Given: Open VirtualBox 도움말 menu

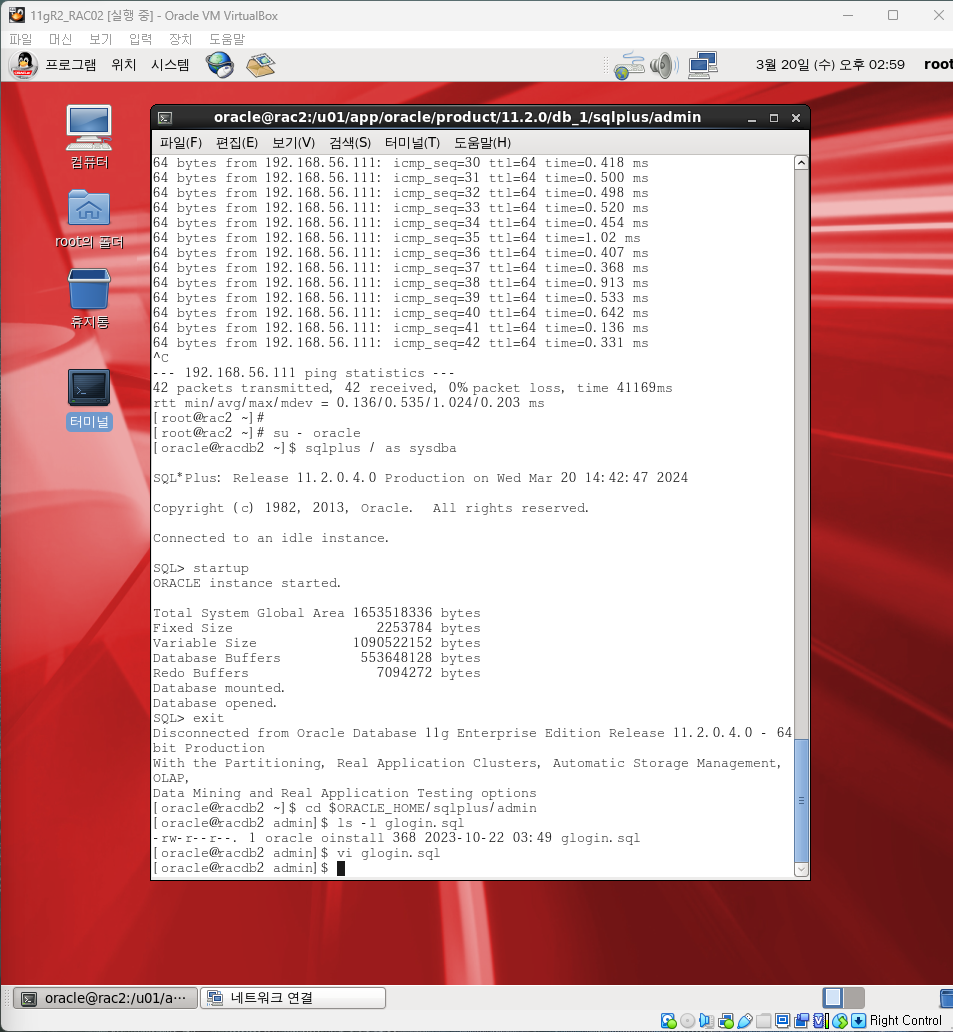Looking at the screenshot, I should (227, 39).
